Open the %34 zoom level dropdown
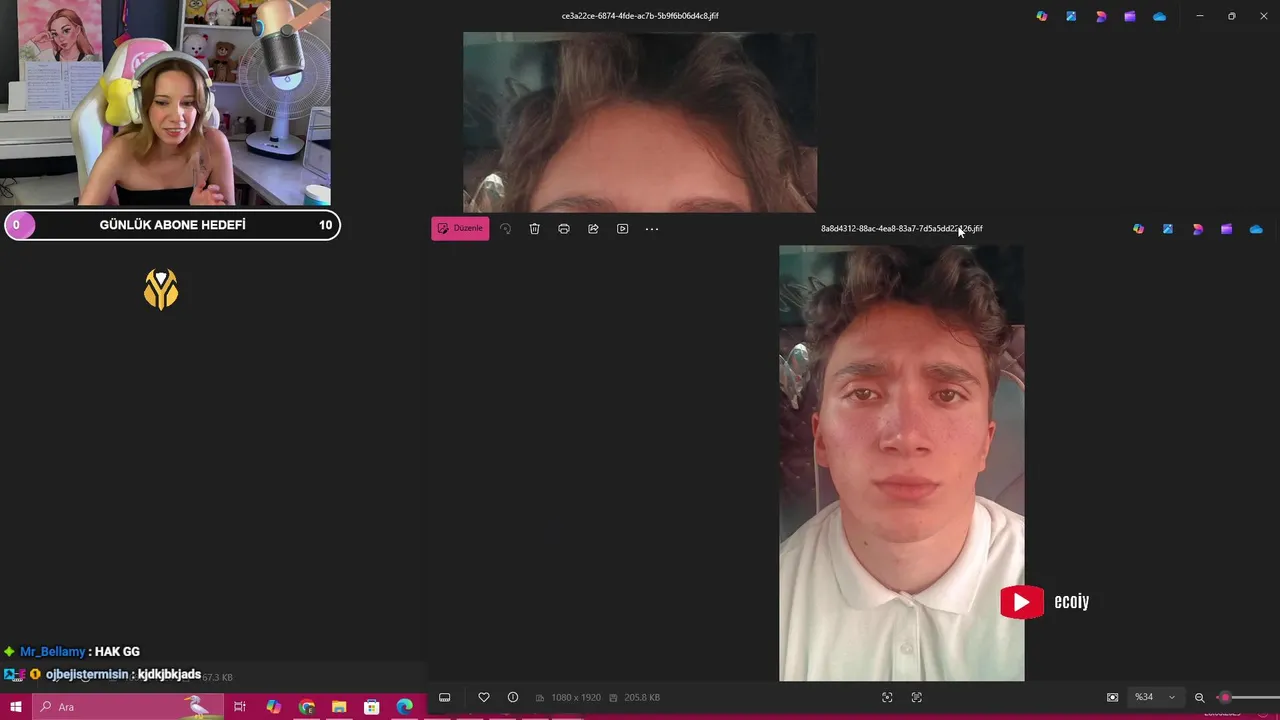 click(x=1155, y=697)
